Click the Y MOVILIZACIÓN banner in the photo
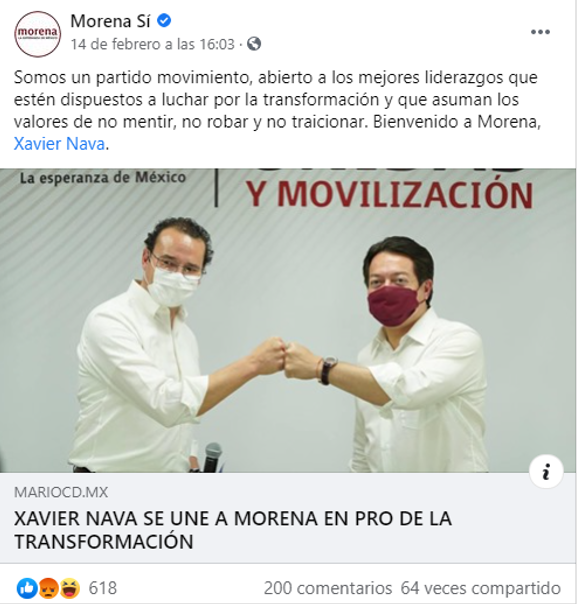Image resolution: width=578 pixels, height=604 pixels. (389, 195)
